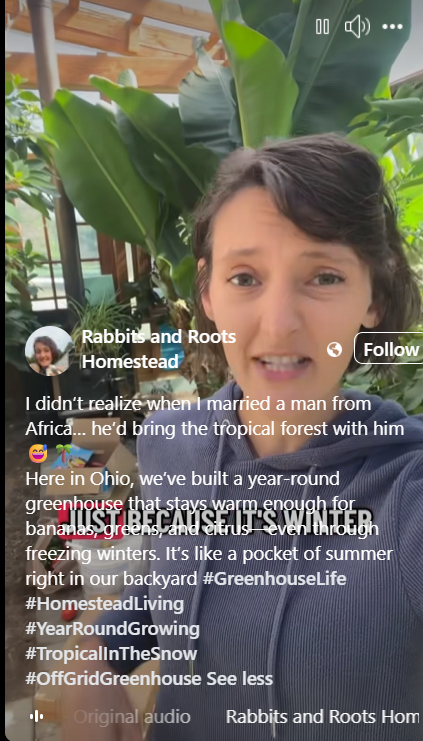The image size is (423, 741).
Task: Pause the reel using the pause icon
Action: (x=322, y=27)
